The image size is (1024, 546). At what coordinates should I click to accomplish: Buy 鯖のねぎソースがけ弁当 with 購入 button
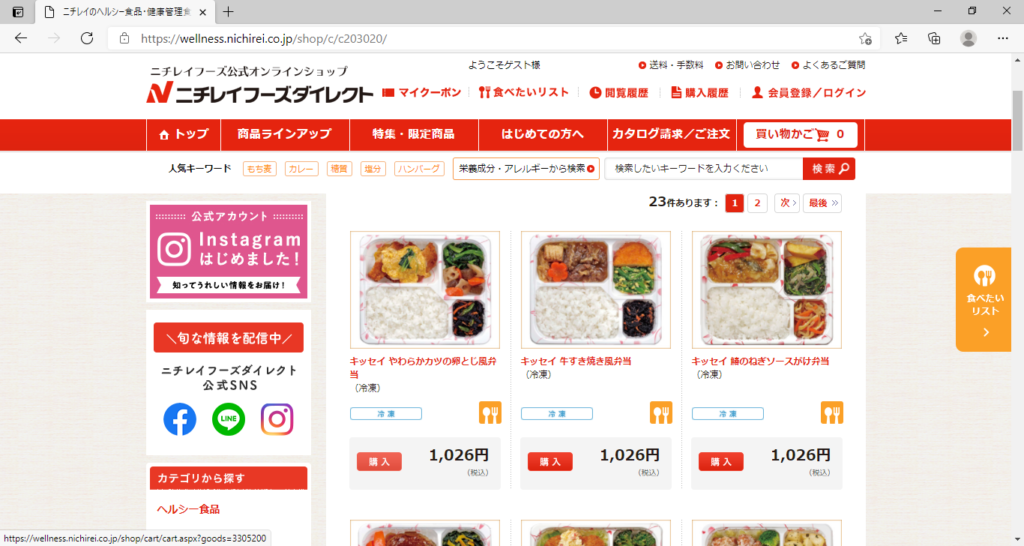pyautogui.click(x=722, y=462)
